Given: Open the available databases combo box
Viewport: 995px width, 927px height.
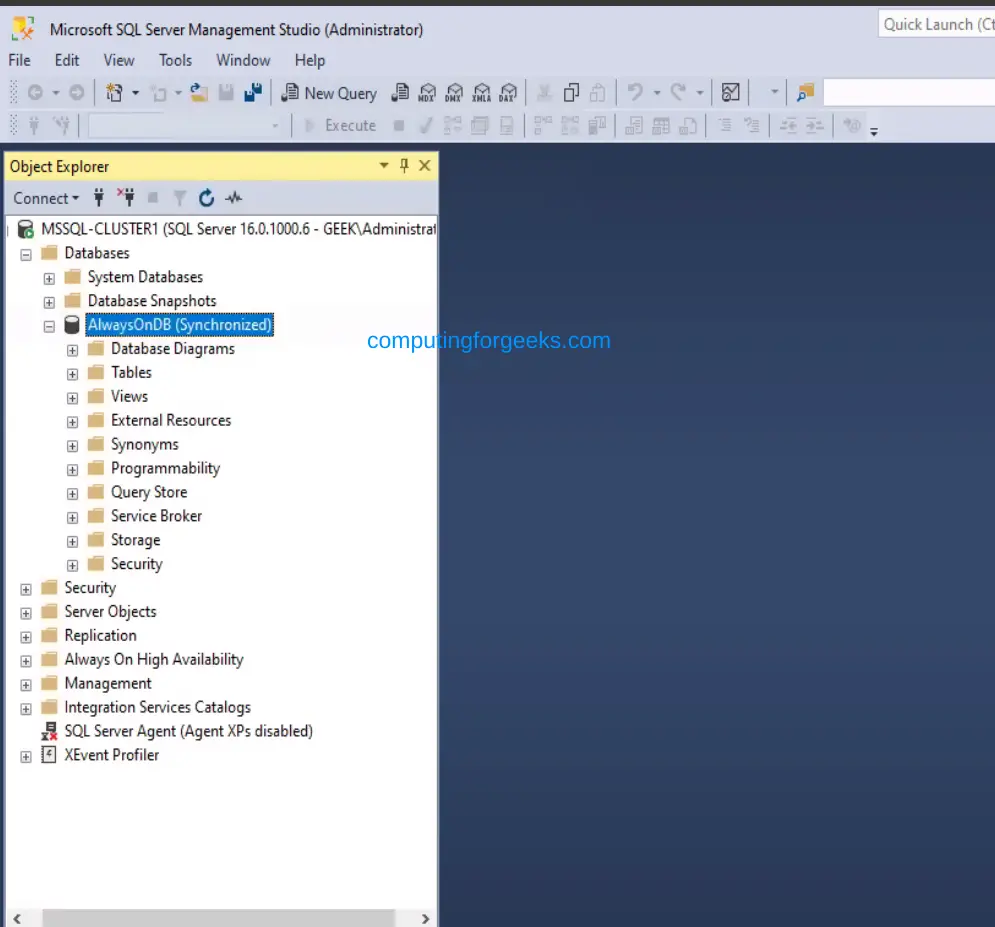Looking at the screenshot, I should point(185,126).
